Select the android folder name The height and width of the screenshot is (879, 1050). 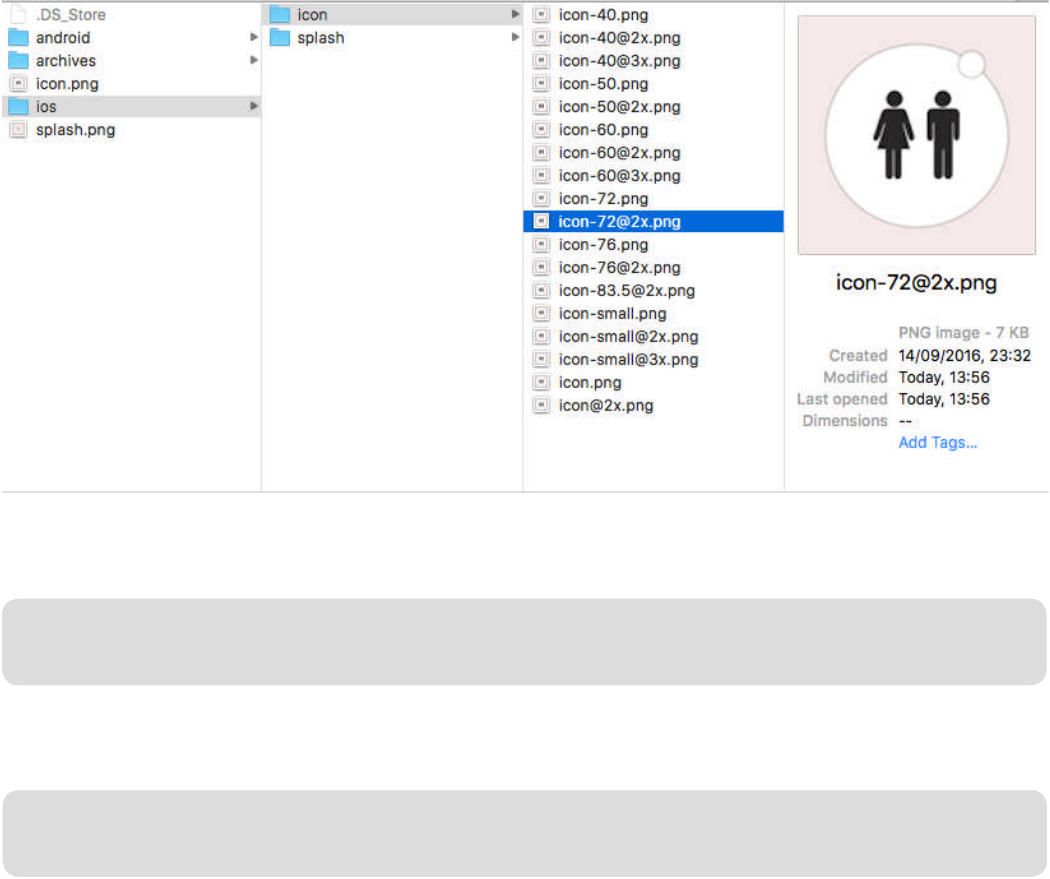point(63,37)
